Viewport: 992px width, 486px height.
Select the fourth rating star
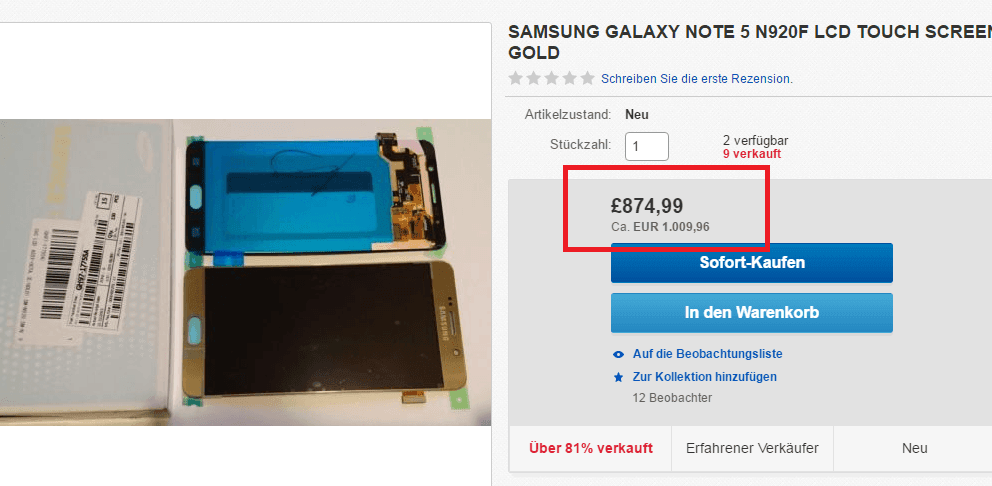(569, 78)
